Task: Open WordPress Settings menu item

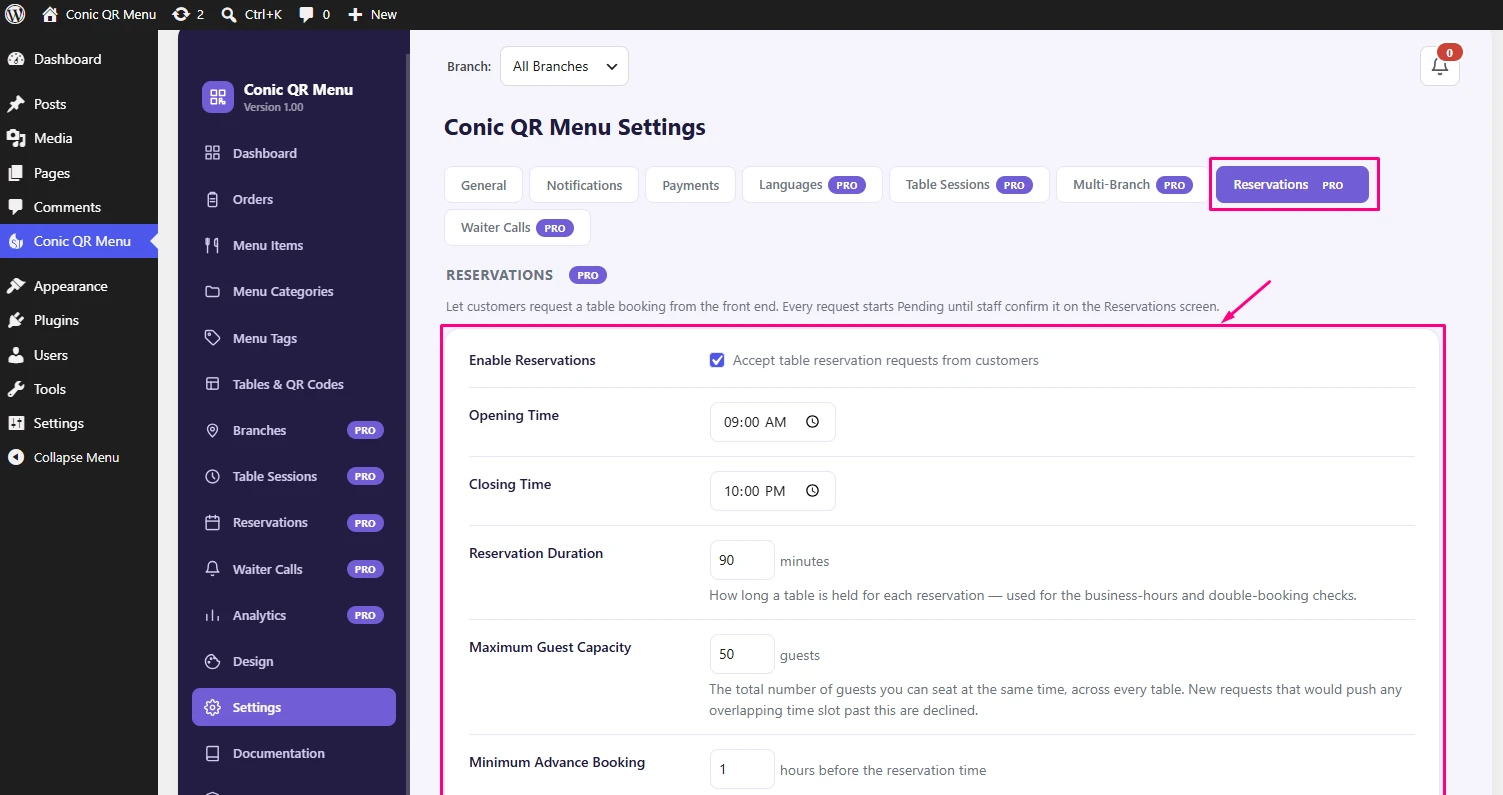Action: (79, 423)
